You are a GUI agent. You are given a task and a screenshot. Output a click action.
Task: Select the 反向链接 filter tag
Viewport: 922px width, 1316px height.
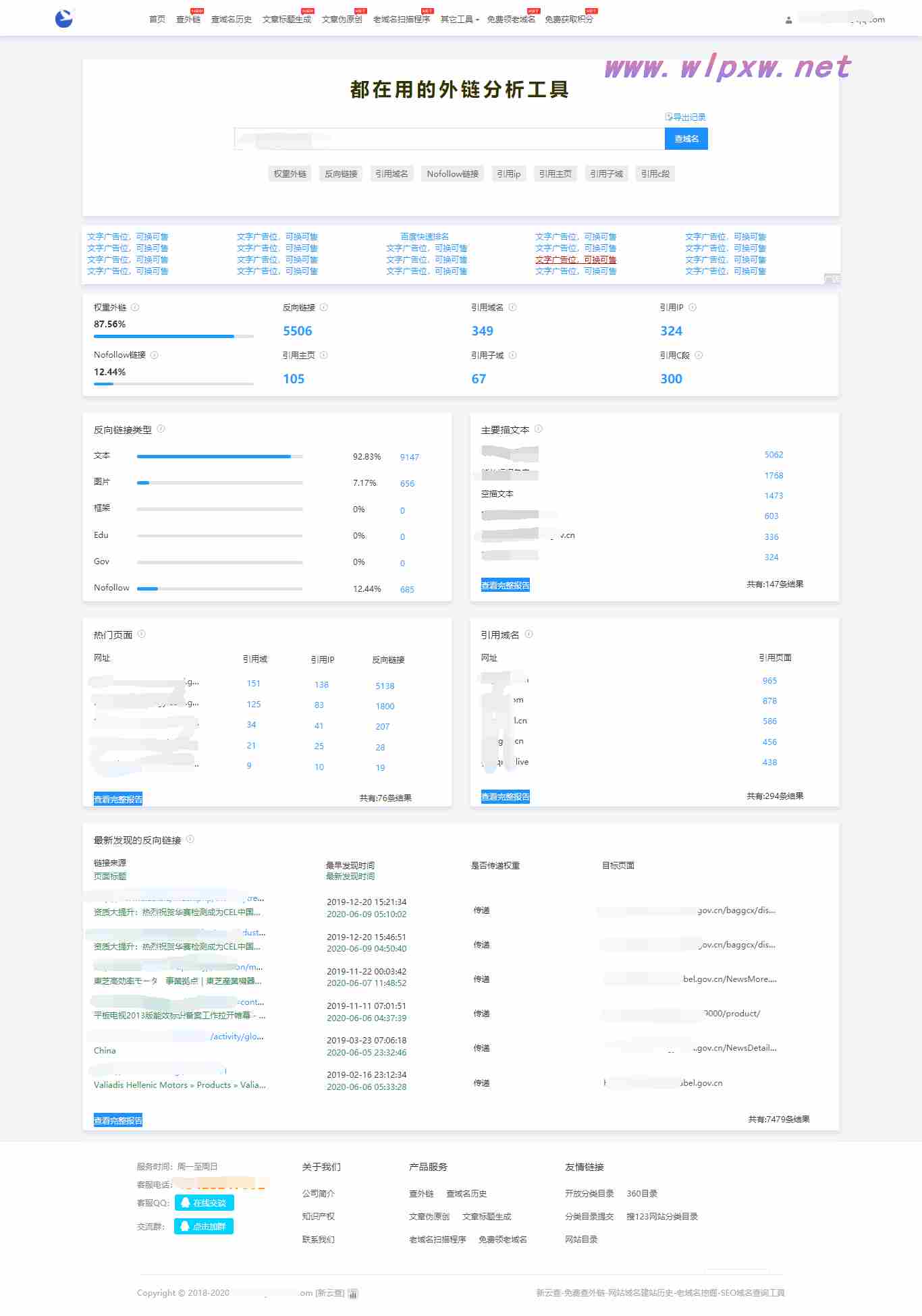341,174
